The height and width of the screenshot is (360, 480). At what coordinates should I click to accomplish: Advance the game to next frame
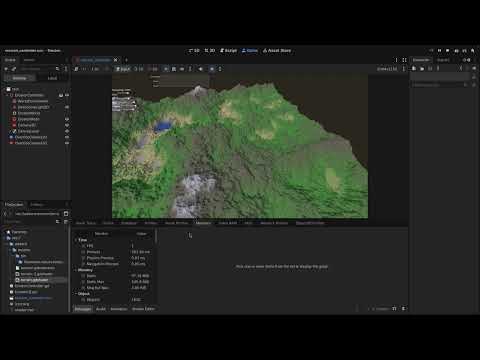pos(84,69)
